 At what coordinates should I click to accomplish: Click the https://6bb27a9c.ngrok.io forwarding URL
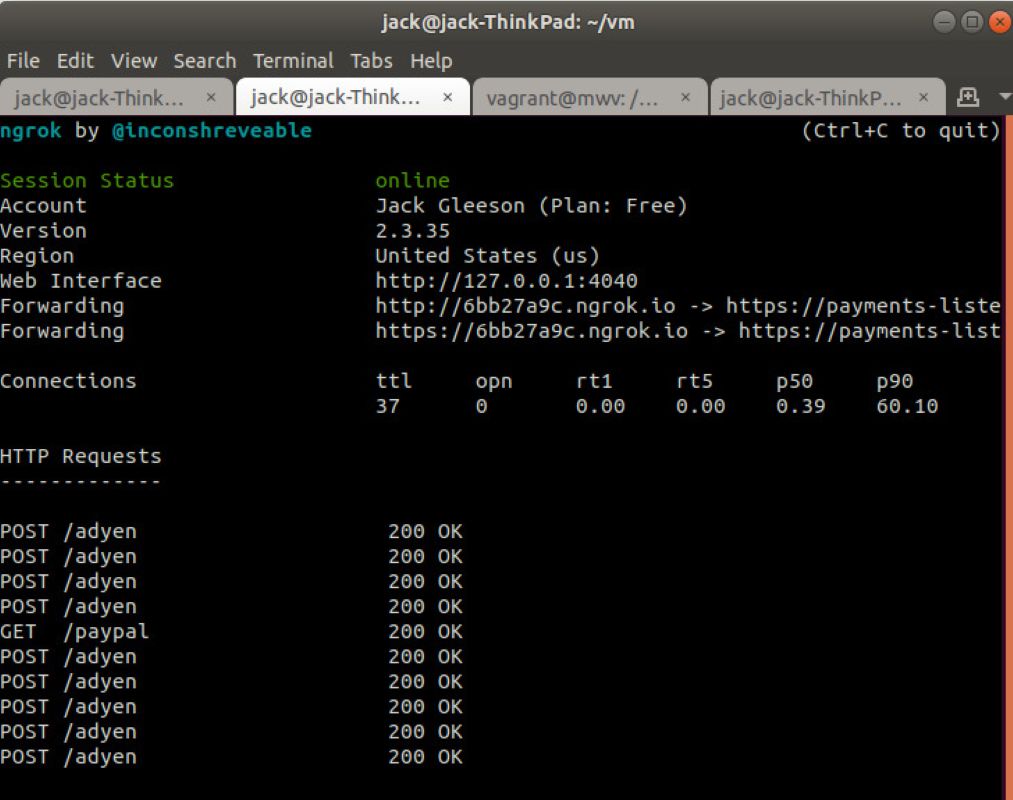[531, 331]
